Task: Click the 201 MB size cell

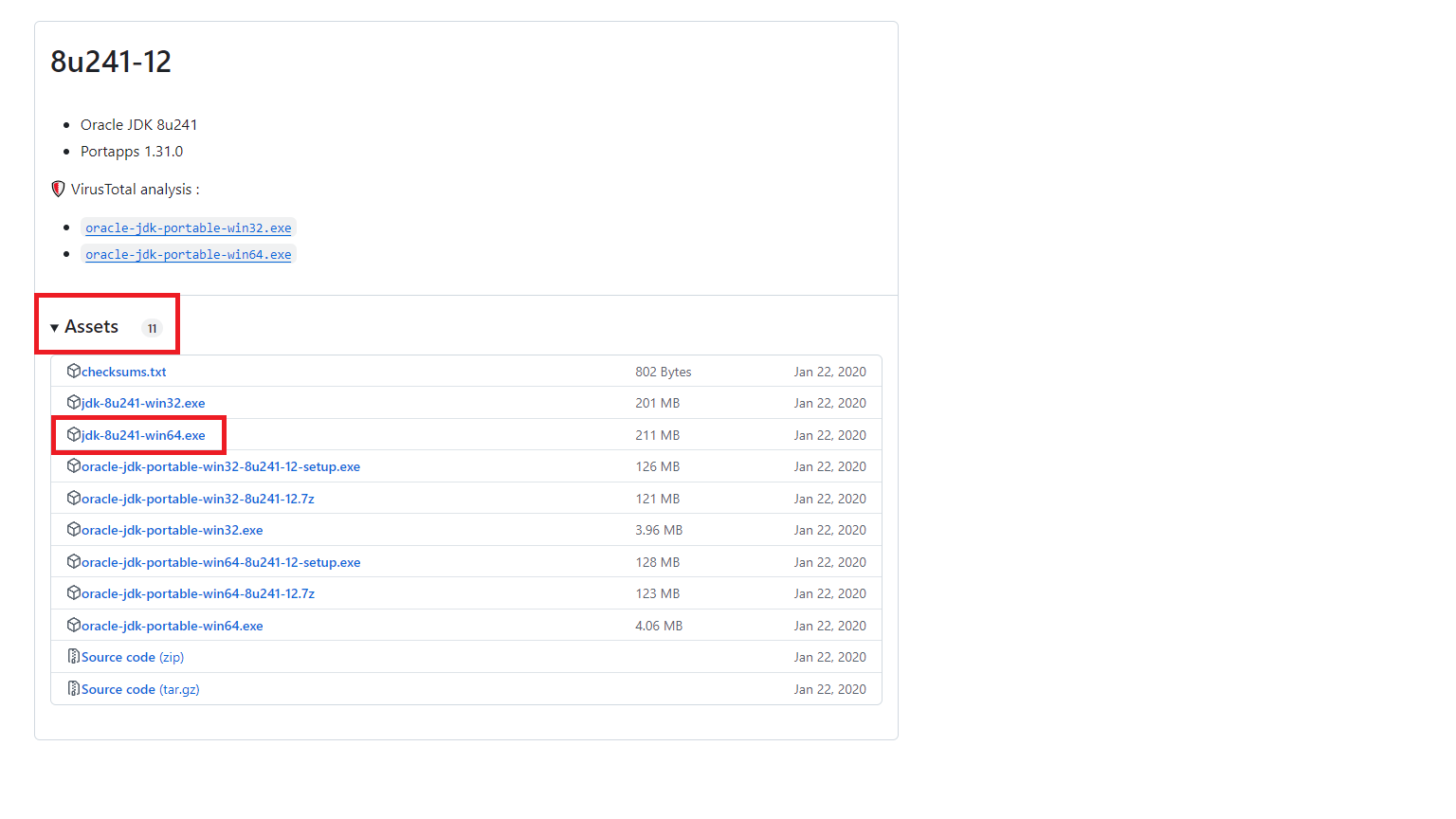Action: pos(658,403)
